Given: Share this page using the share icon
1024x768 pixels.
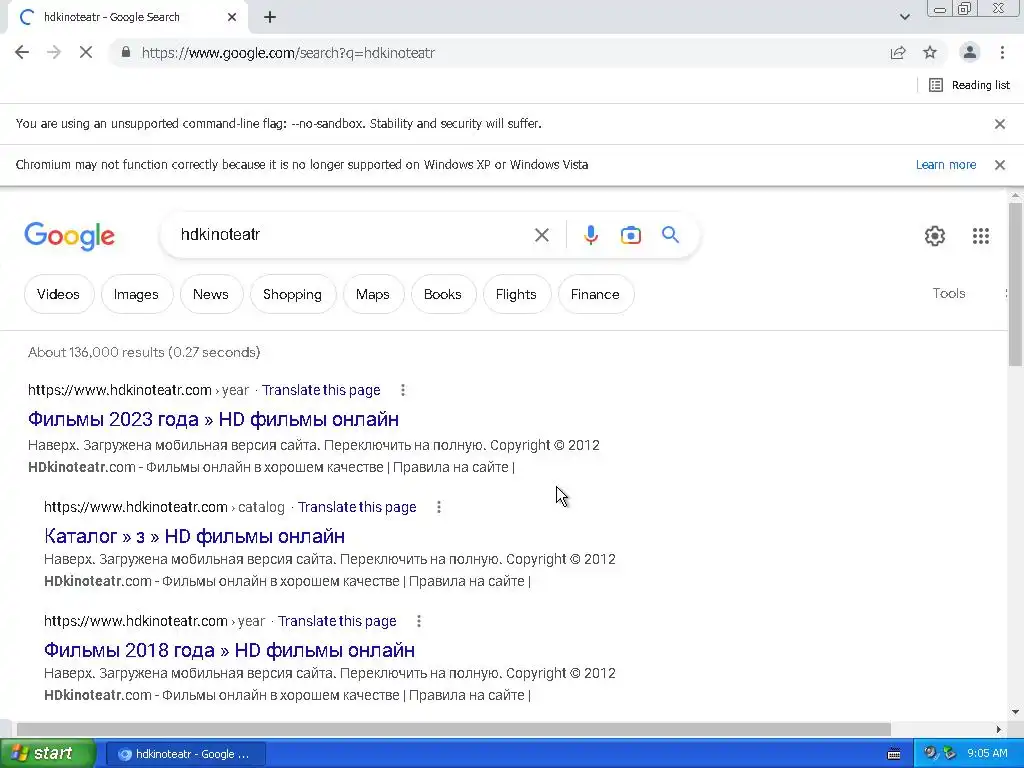Looking at the screenshot, I should coord(898,52).
